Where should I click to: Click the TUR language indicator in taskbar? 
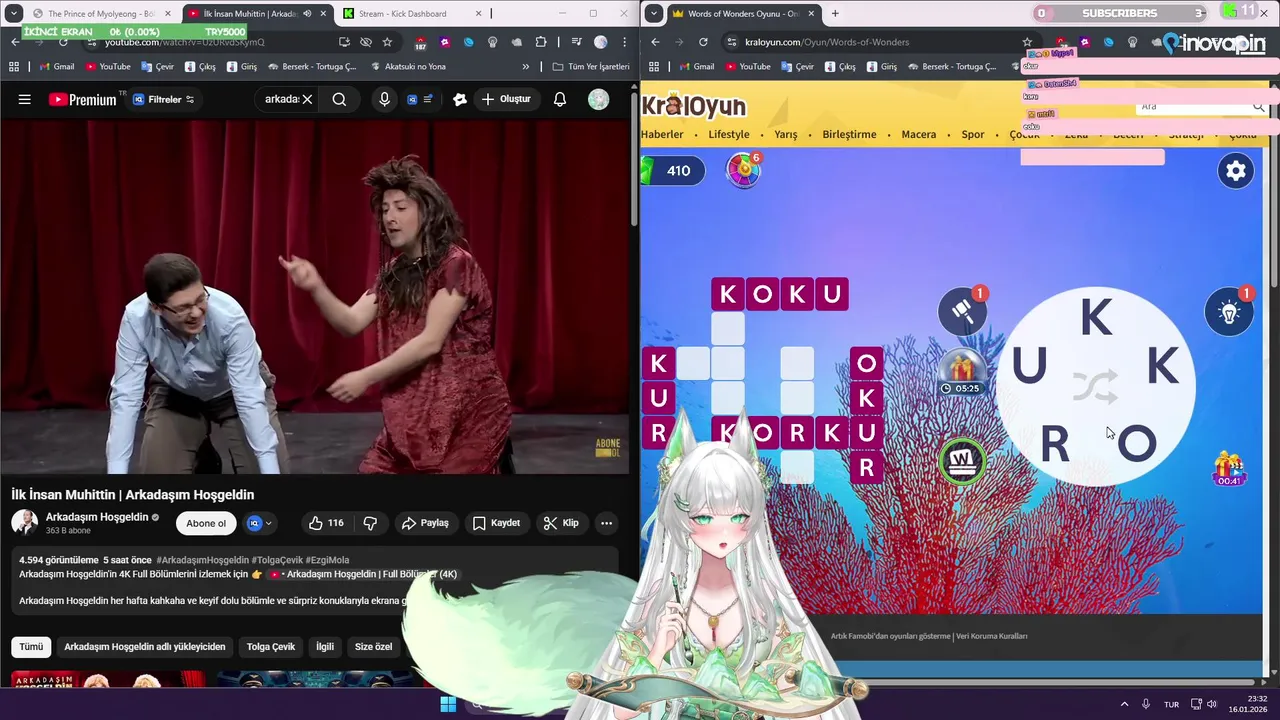pyautogui.click(x=1171, y=704)
